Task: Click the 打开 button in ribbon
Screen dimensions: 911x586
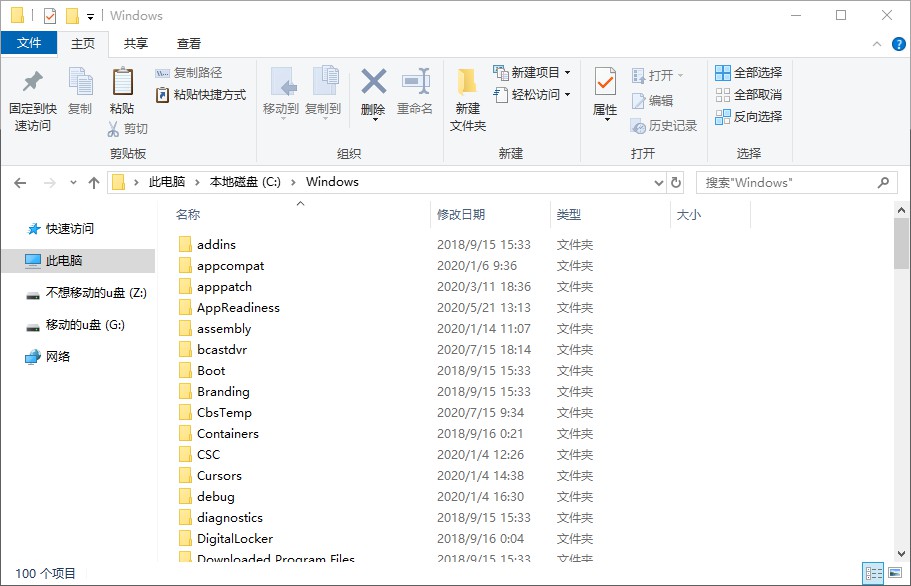Action: [657, 76]
